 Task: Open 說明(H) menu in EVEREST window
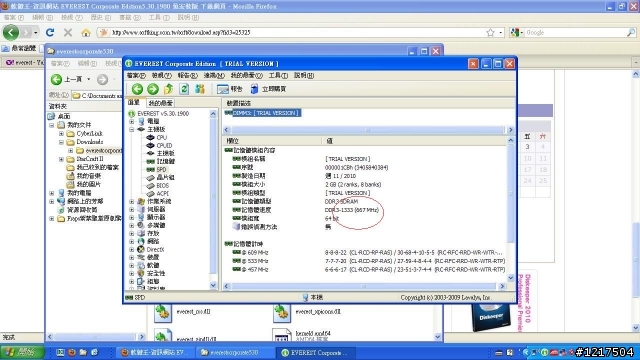304,76
